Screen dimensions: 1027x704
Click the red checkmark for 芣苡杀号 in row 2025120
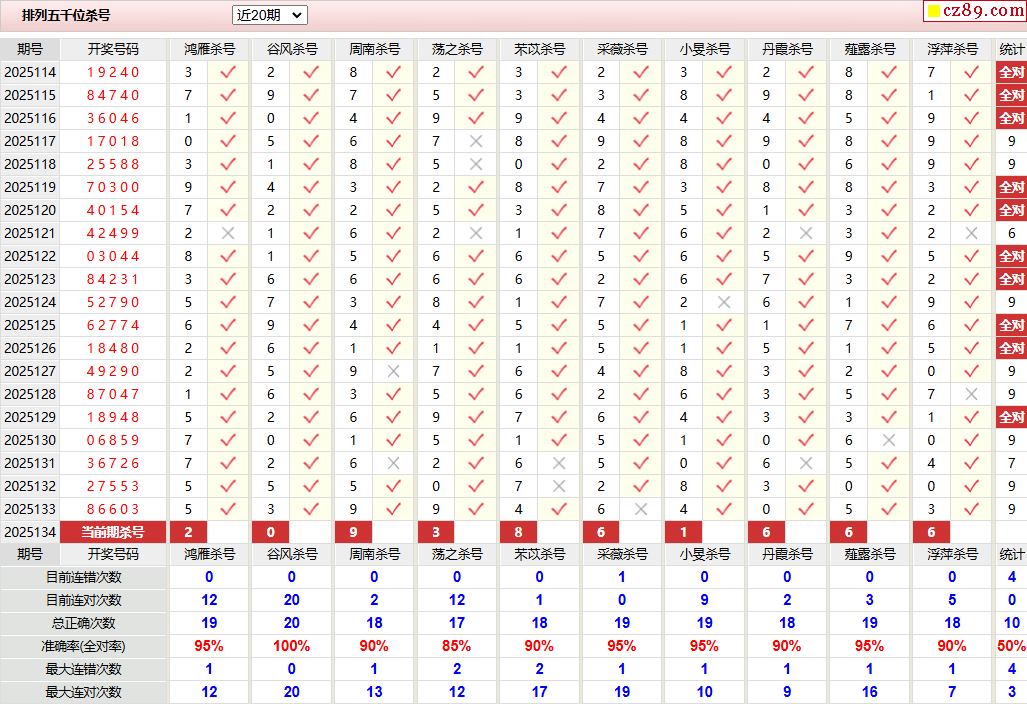[559, 210]
